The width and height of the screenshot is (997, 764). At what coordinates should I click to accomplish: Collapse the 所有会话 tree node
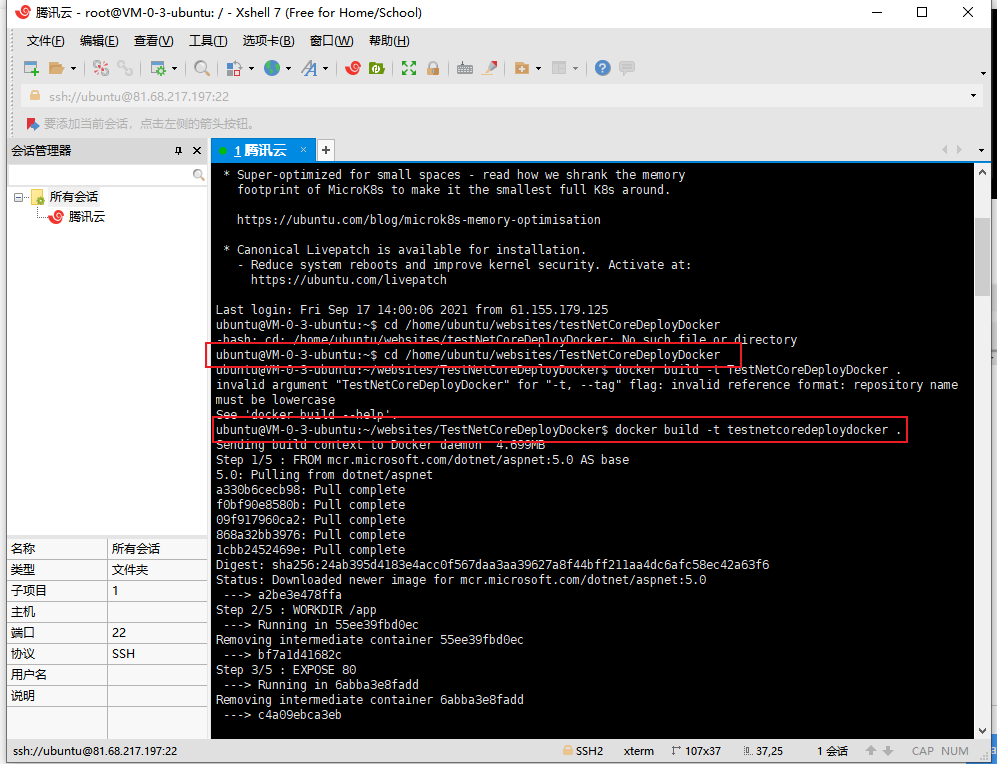(18, 197)
